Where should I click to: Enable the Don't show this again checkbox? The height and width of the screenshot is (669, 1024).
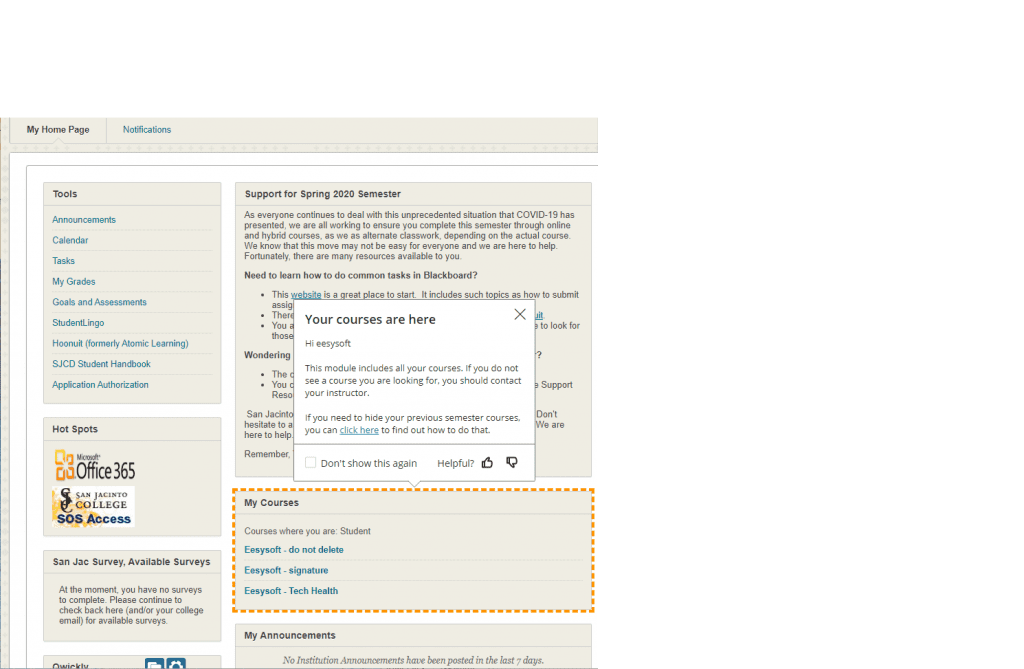tap(310, 462)
